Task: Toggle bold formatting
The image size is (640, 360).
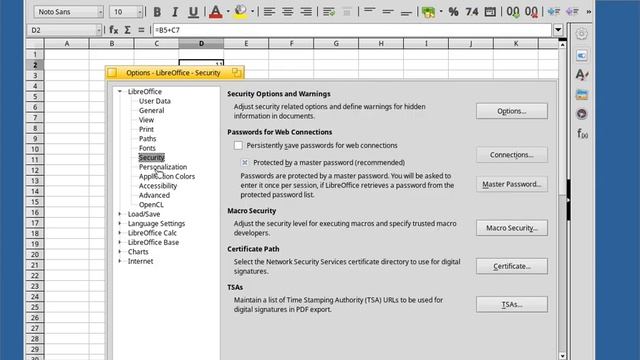Action: pos(157,12)
